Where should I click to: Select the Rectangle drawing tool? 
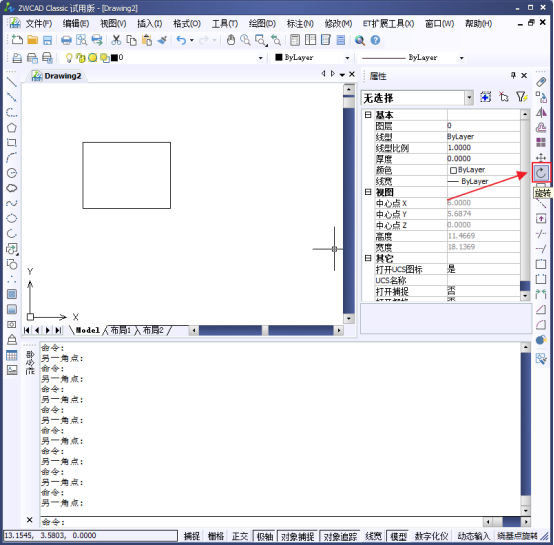click(x=12, y=143)
